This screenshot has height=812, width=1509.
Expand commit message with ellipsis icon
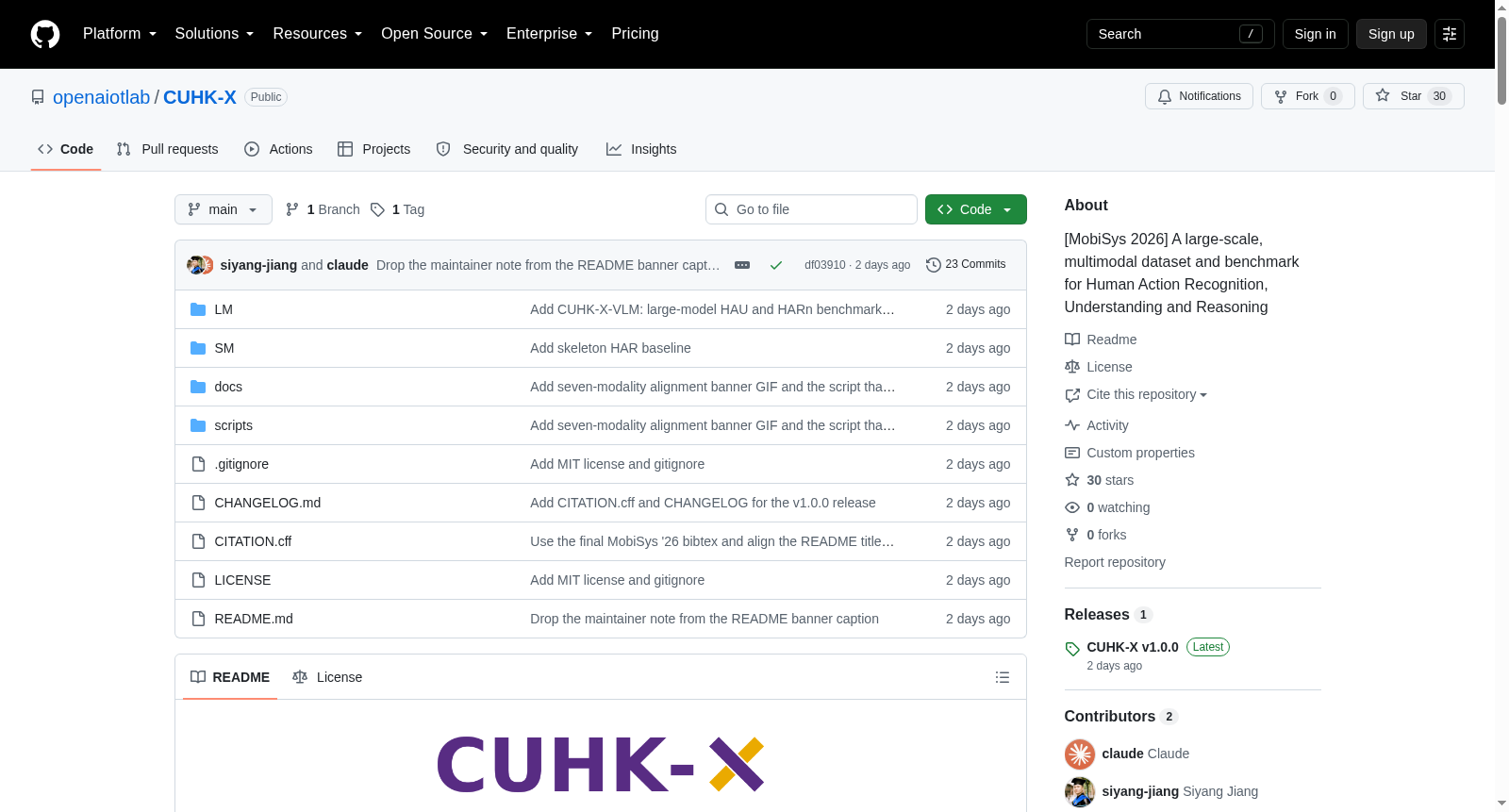pos(742,265)
